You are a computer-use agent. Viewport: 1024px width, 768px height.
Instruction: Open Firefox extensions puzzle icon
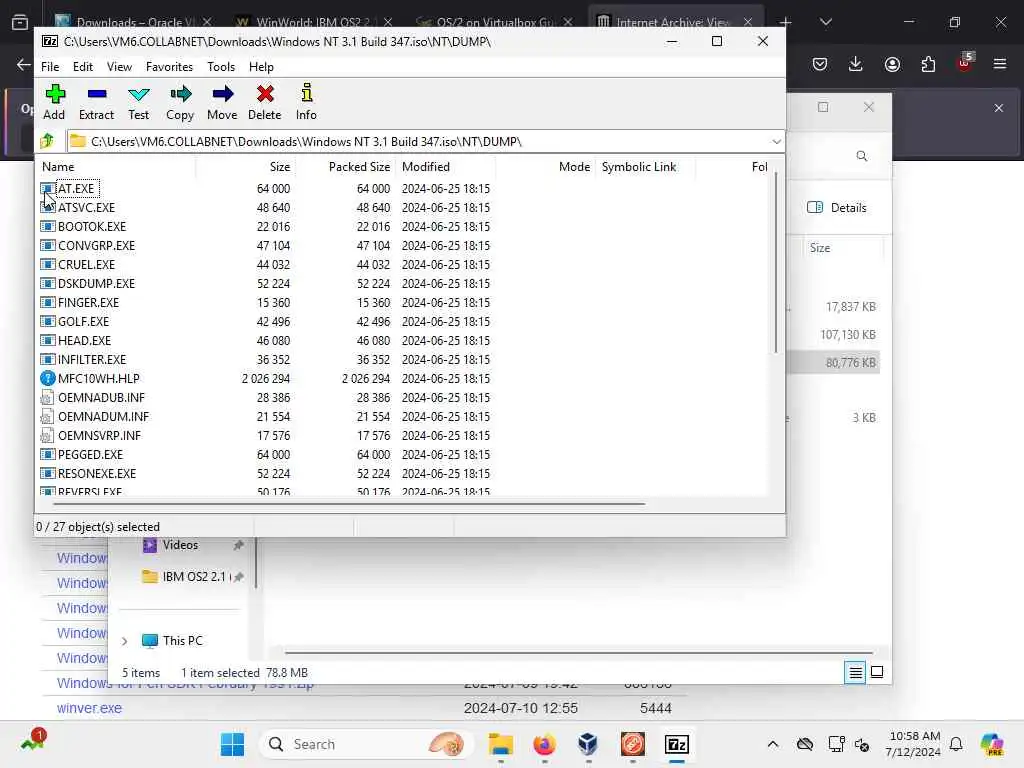(928, 64)
